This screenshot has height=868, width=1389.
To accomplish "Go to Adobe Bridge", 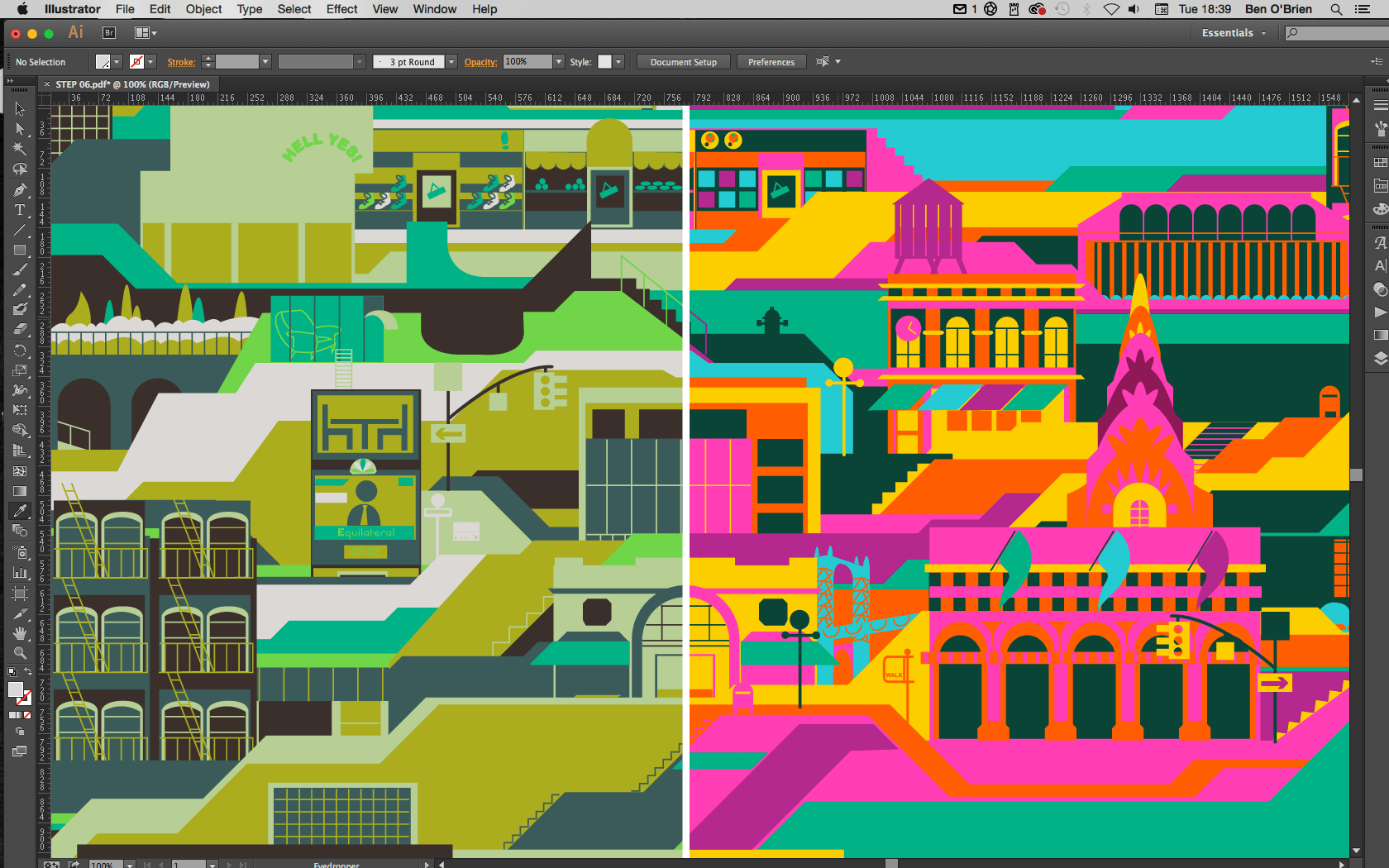I will pos(108,33).
